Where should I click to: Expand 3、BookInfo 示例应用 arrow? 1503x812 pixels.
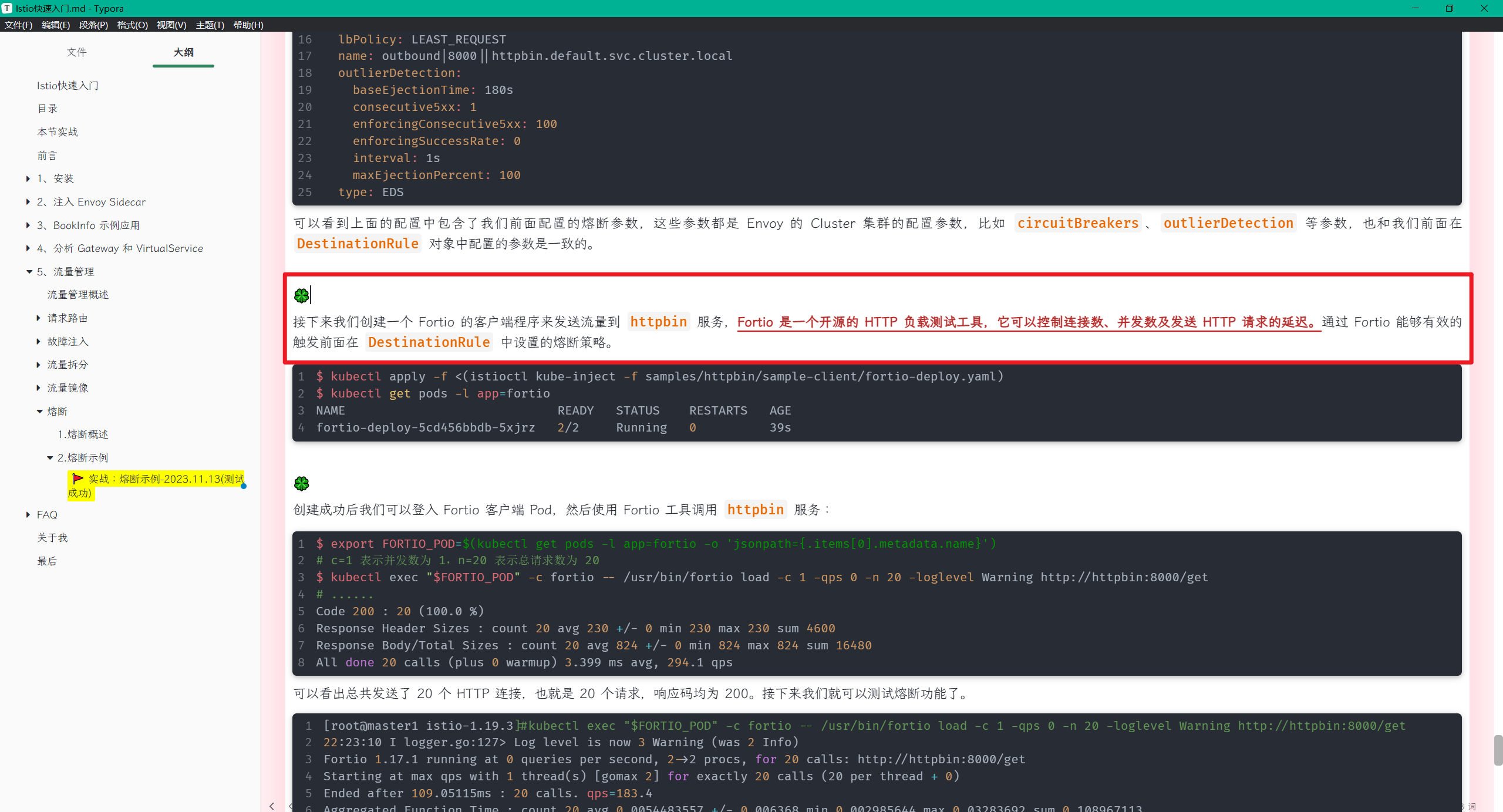point(28,225)
